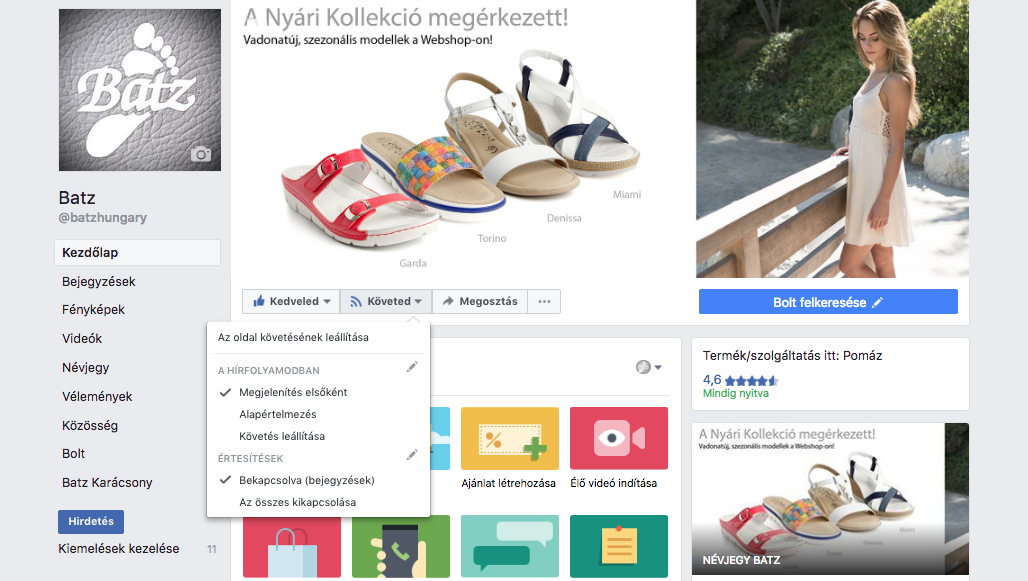This screenshot has width=1028, height=581.
Task: Click the Bolt felkeresése button
Action: click(828, 302)
